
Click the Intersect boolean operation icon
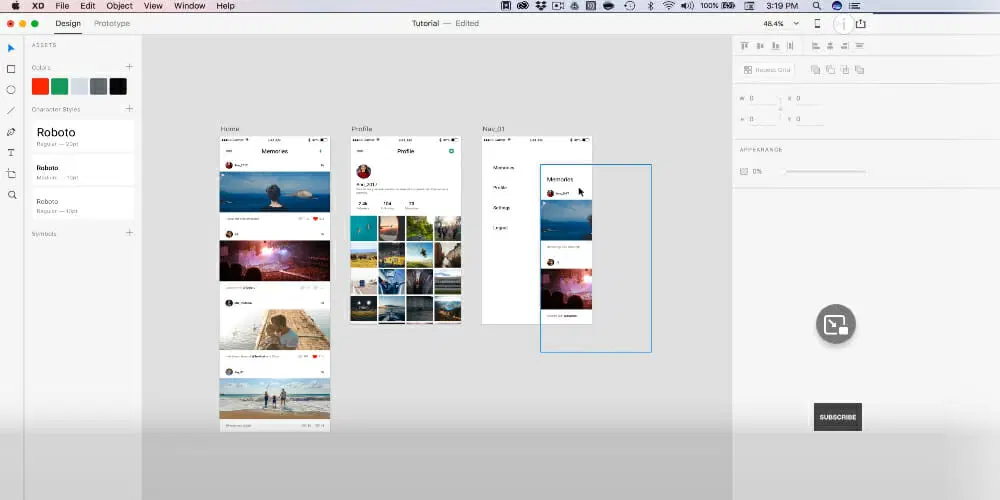click(x=845, y=70)
